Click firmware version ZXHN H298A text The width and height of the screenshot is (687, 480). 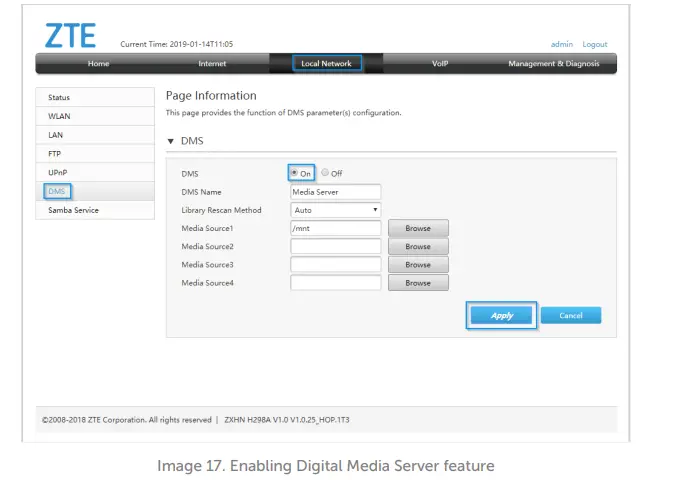[x=287, y=420]
